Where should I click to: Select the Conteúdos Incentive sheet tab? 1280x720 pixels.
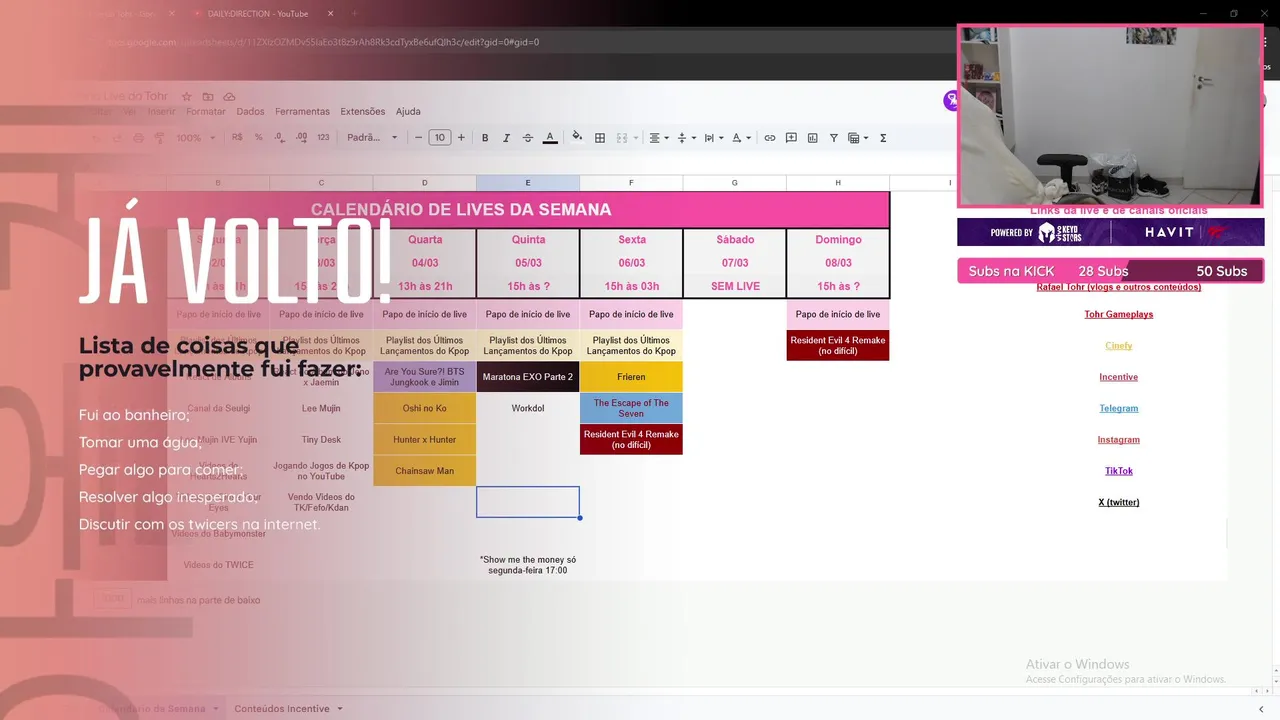[x=282, y=709]
